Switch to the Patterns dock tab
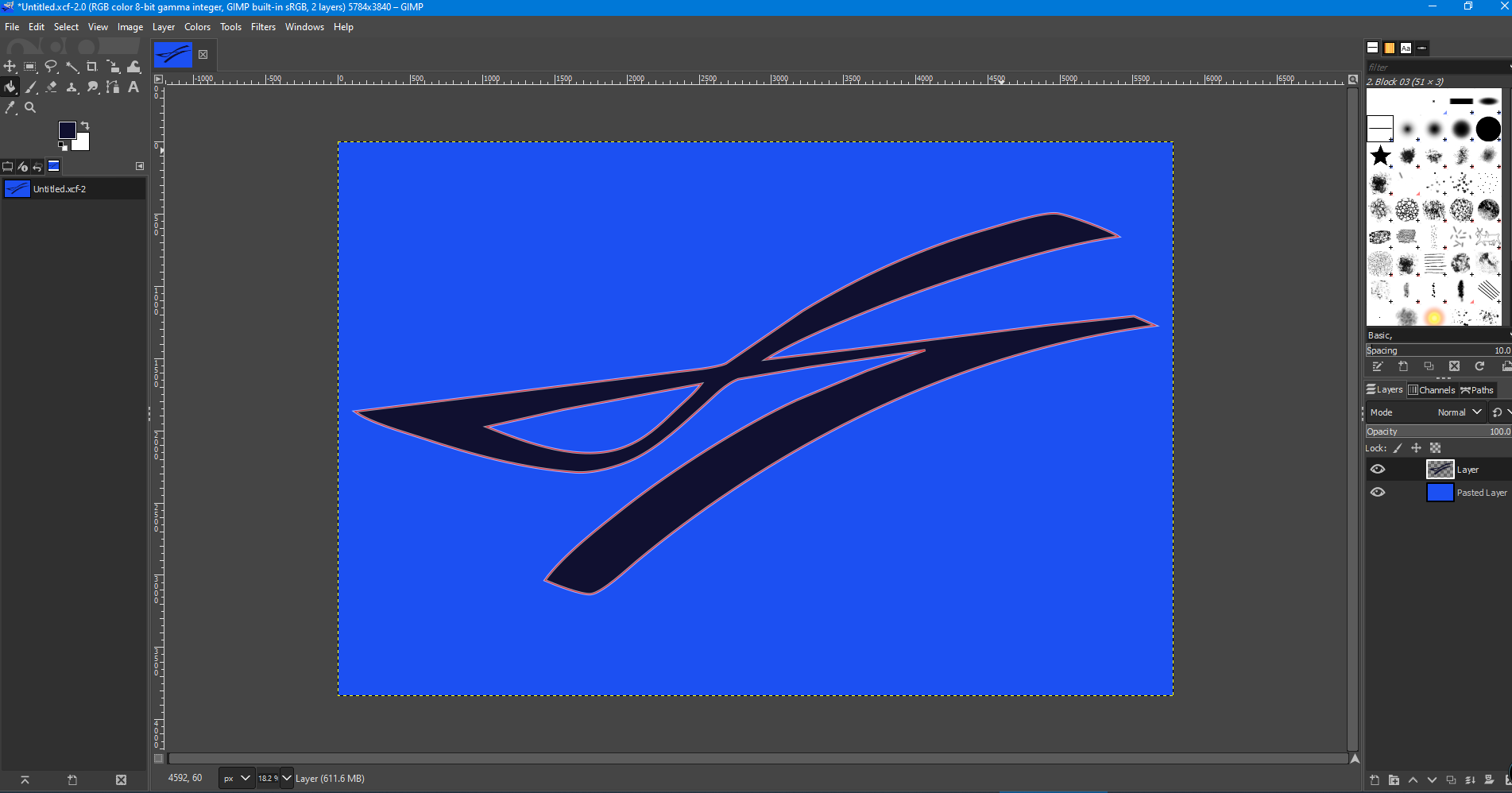 pos(1390,48)
